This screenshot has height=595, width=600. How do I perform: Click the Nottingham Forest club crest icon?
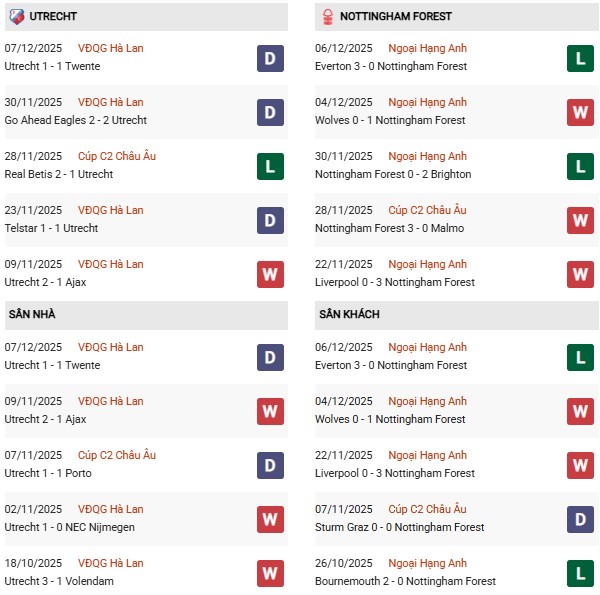[328, 16]
